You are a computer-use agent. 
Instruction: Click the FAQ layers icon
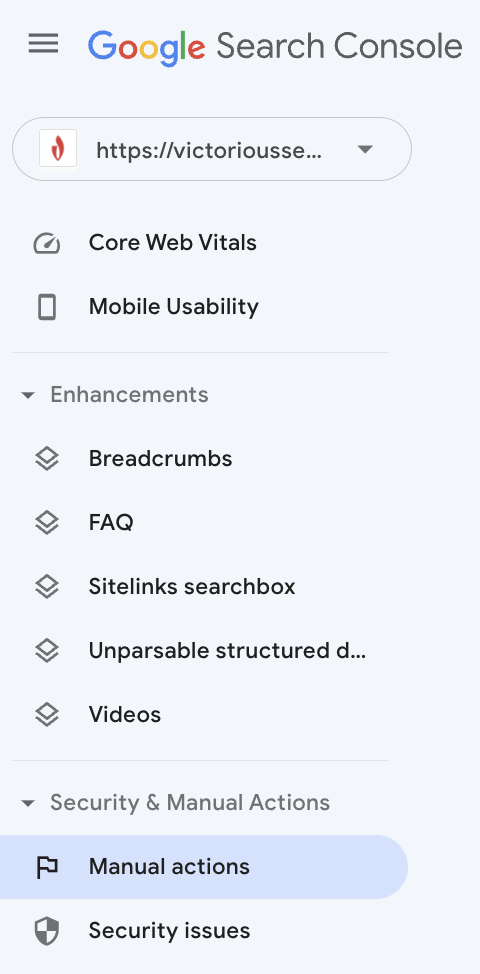pyautogui.click(x=47, y=523)
